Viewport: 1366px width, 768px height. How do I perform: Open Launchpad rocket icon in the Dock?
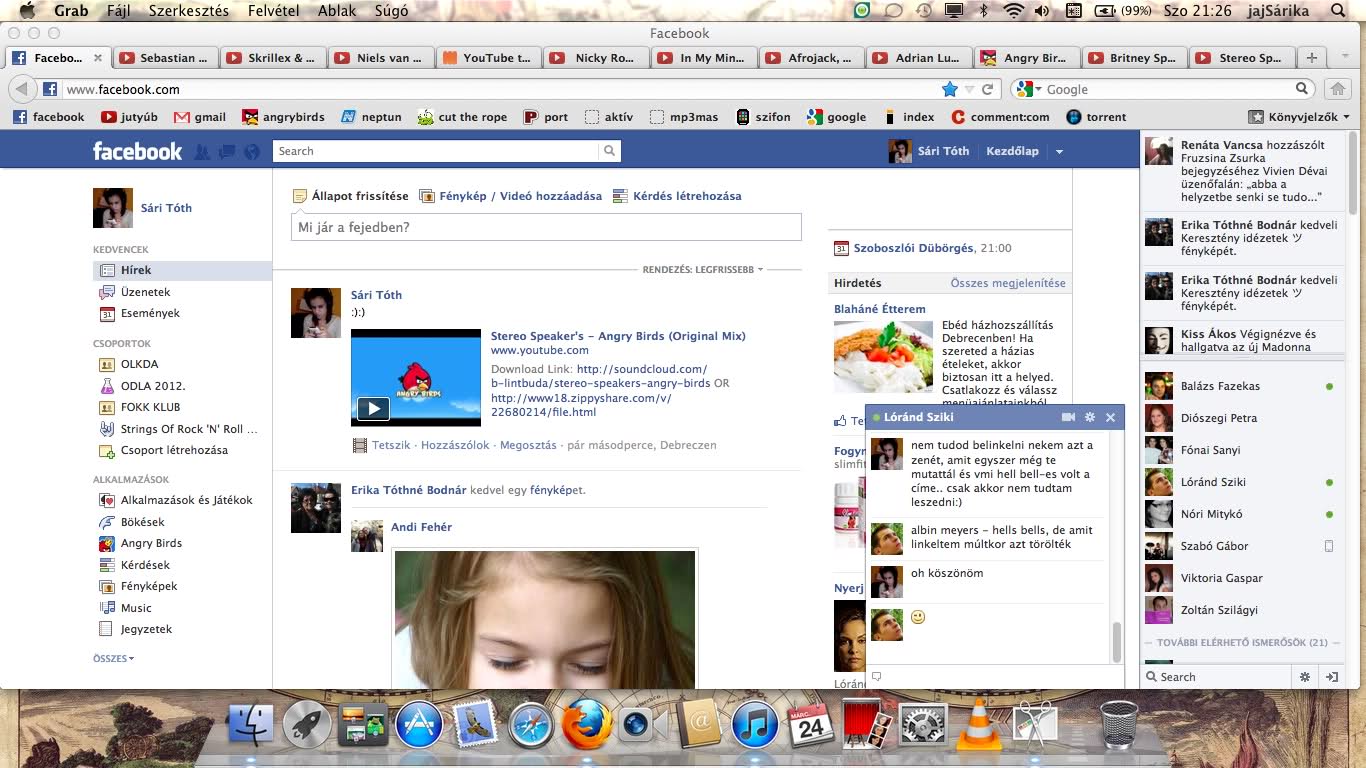point(307,724)
